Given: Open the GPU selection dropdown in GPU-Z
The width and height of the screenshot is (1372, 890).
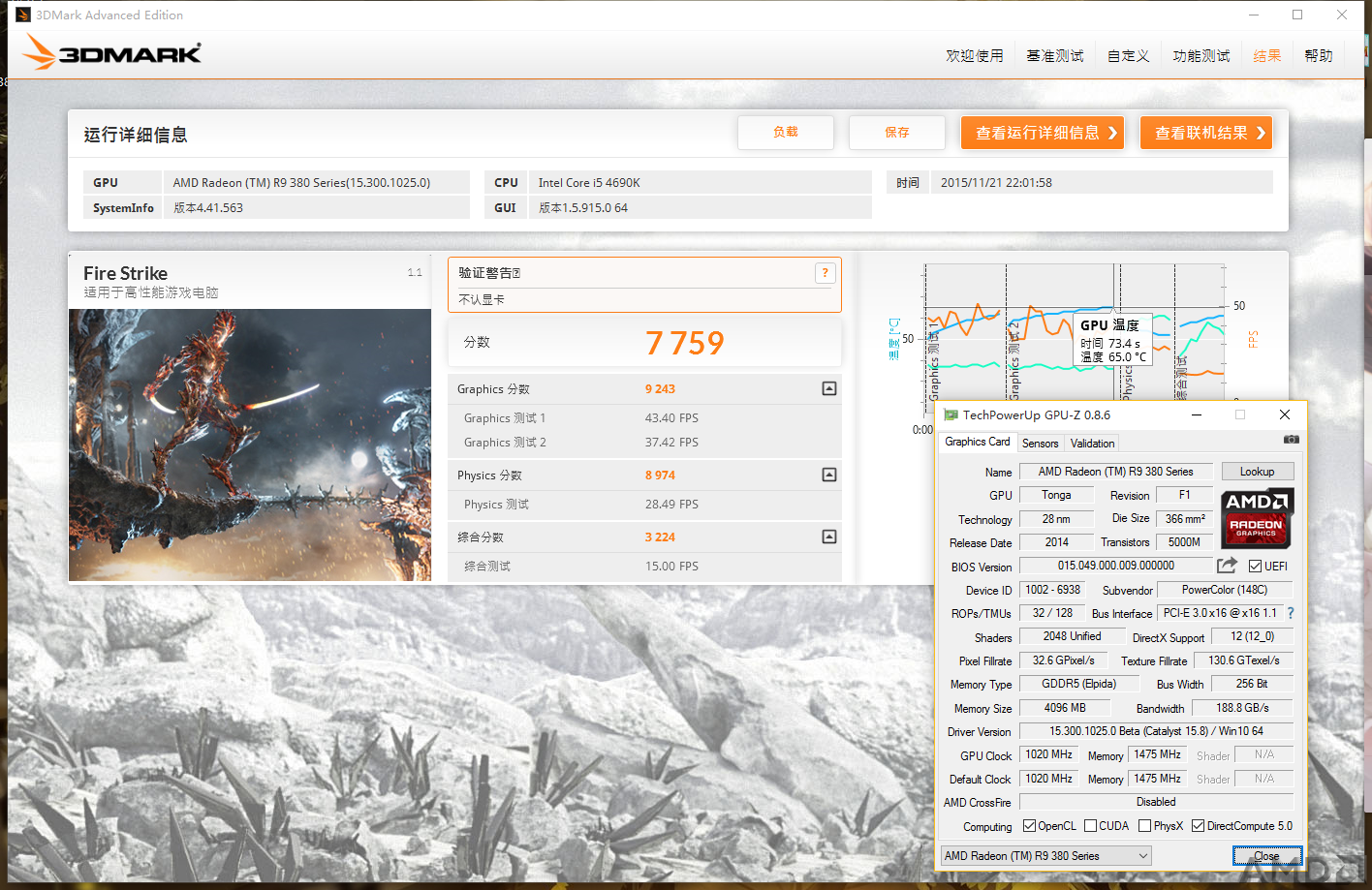Looking at the screenshot, I should [1045, 856].
